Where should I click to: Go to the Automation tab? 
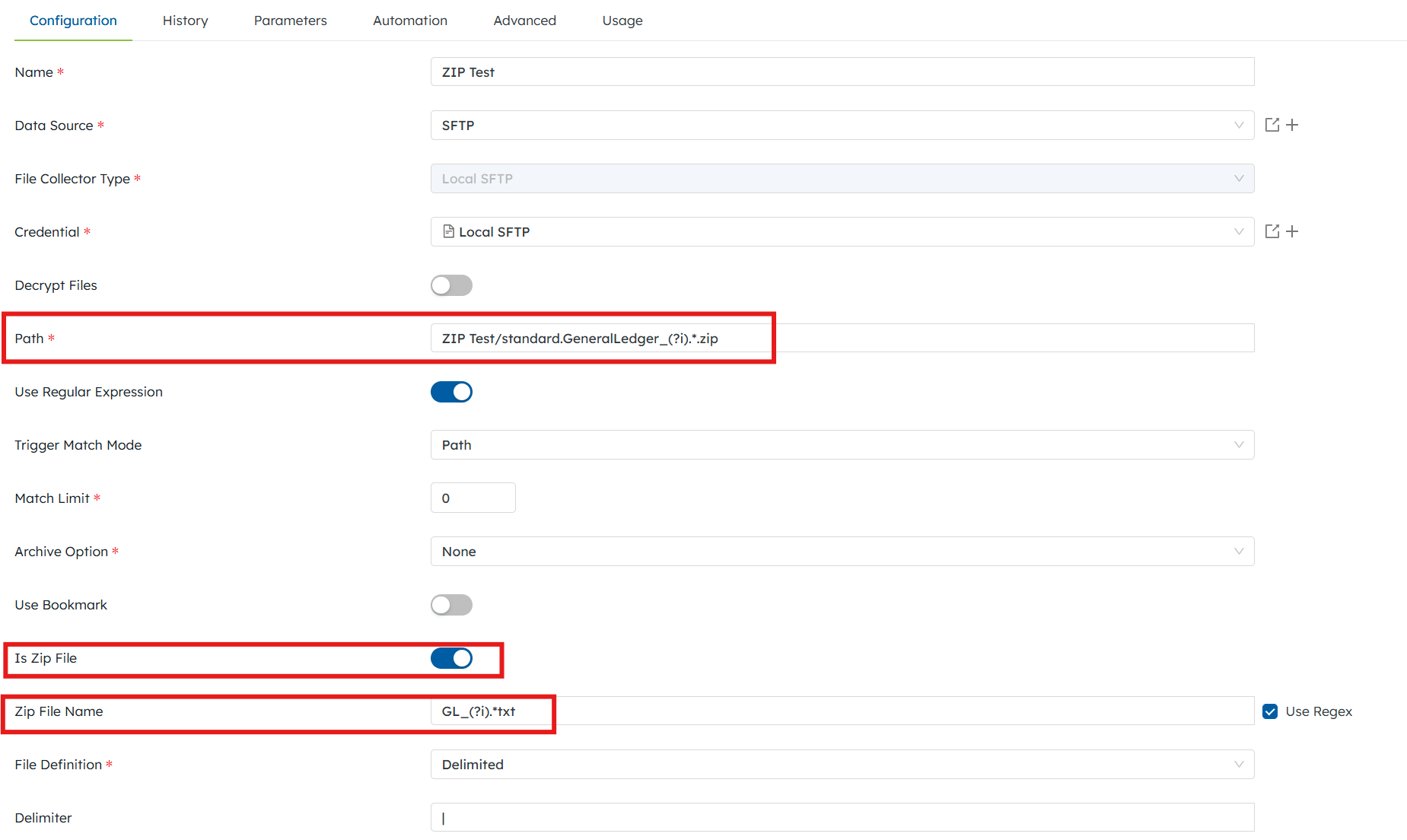tap(410, 21)
